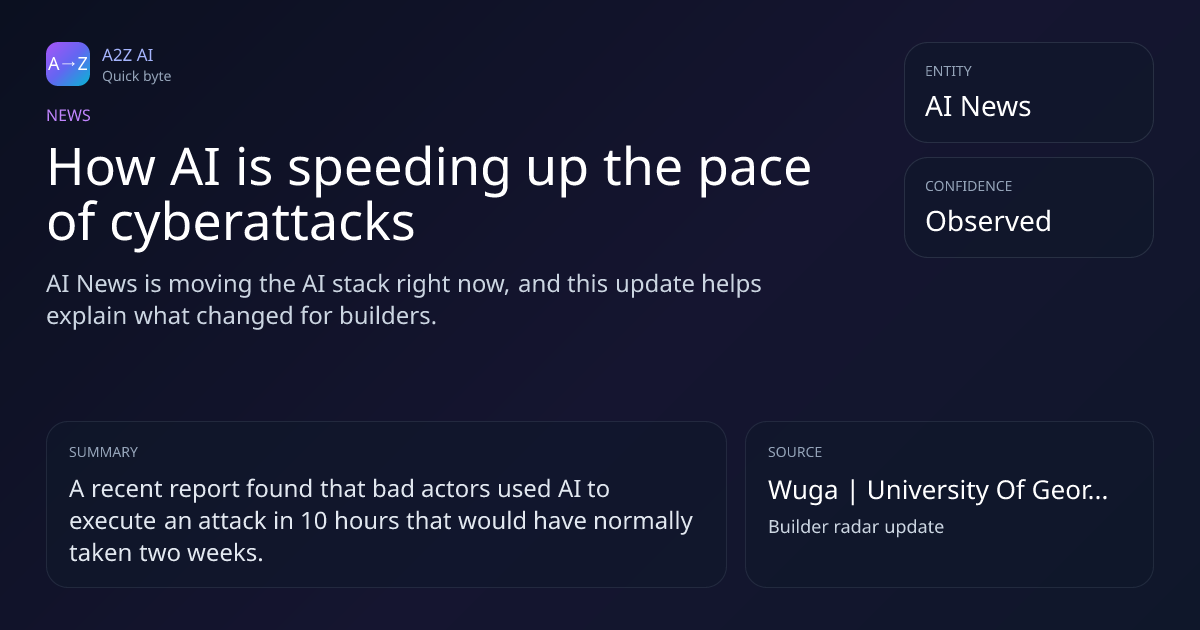
Task: Click the A→Z gradient logo icon
Action: pos(68,64)
